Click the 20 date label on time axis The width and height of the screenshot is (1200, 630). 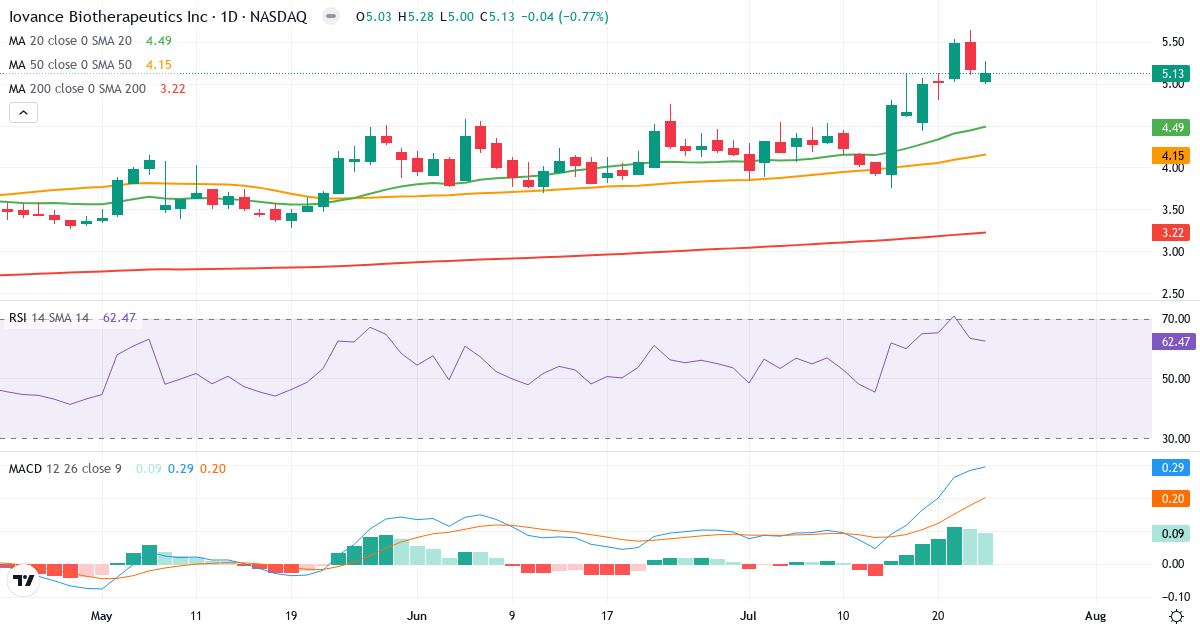pos(938,616)
